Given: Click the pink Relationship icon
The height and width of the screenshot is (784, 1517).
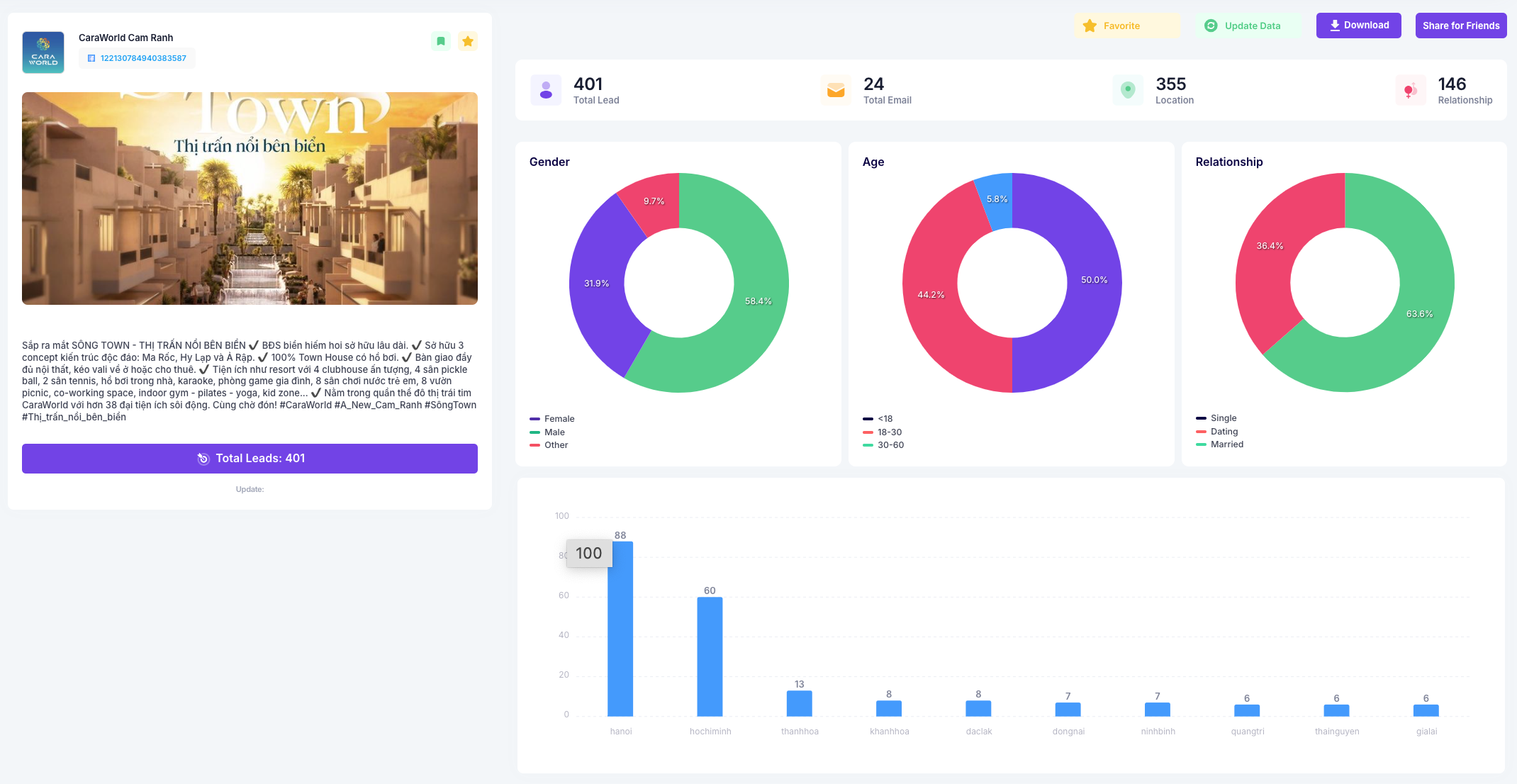Looking at the screenshot, I should 1410,90.
